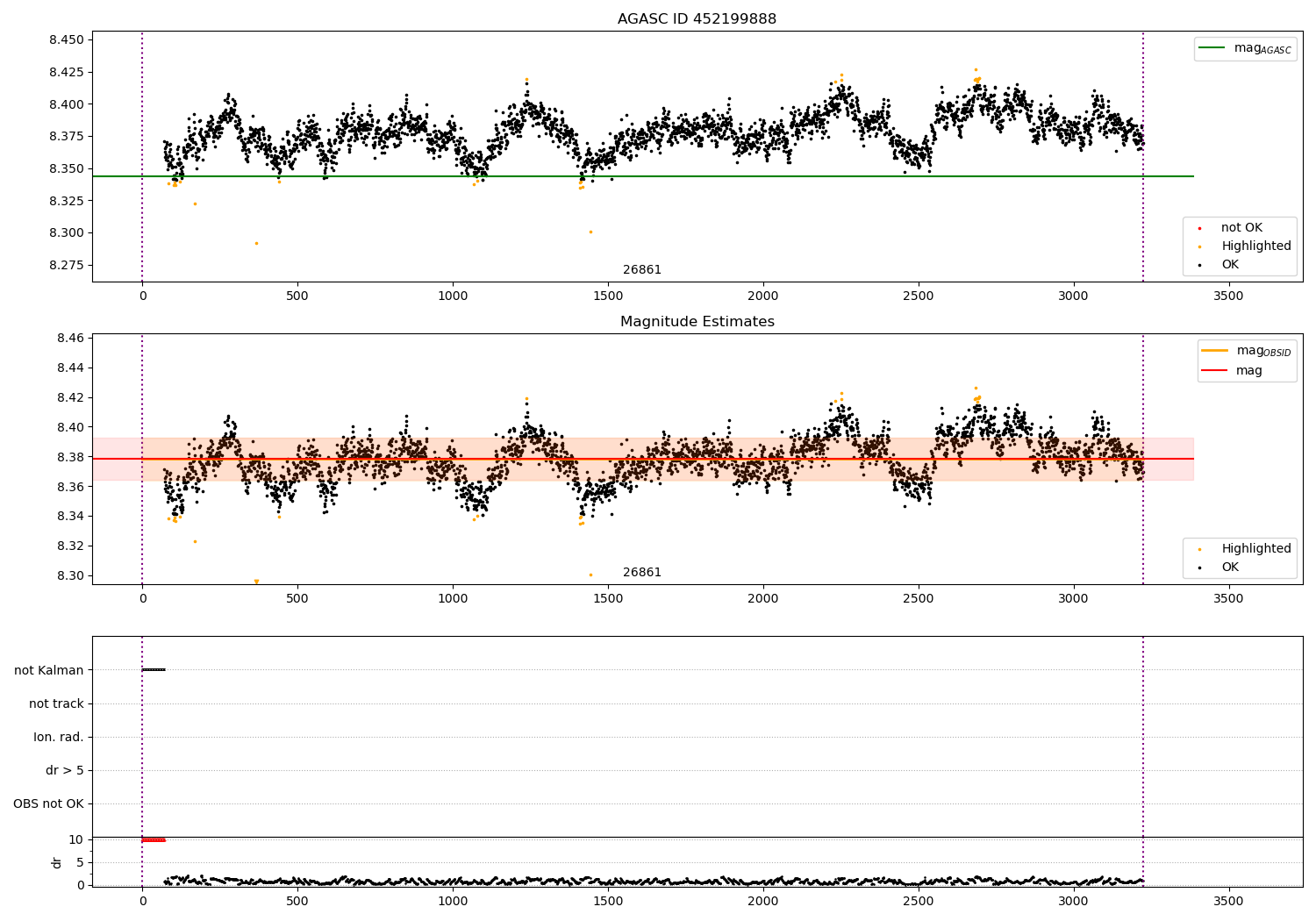
Task: Click the black 'not Kalman' data markers
Action: click(x=154, y=670)
